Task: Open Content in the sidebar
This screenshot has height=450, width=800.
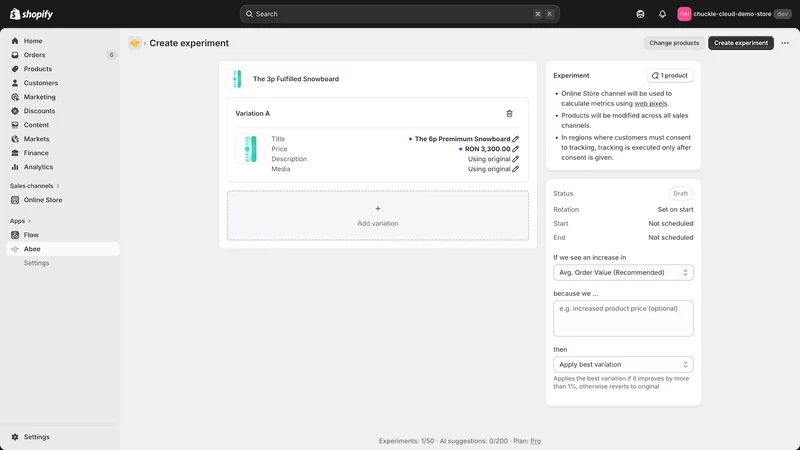Action: 36,124
